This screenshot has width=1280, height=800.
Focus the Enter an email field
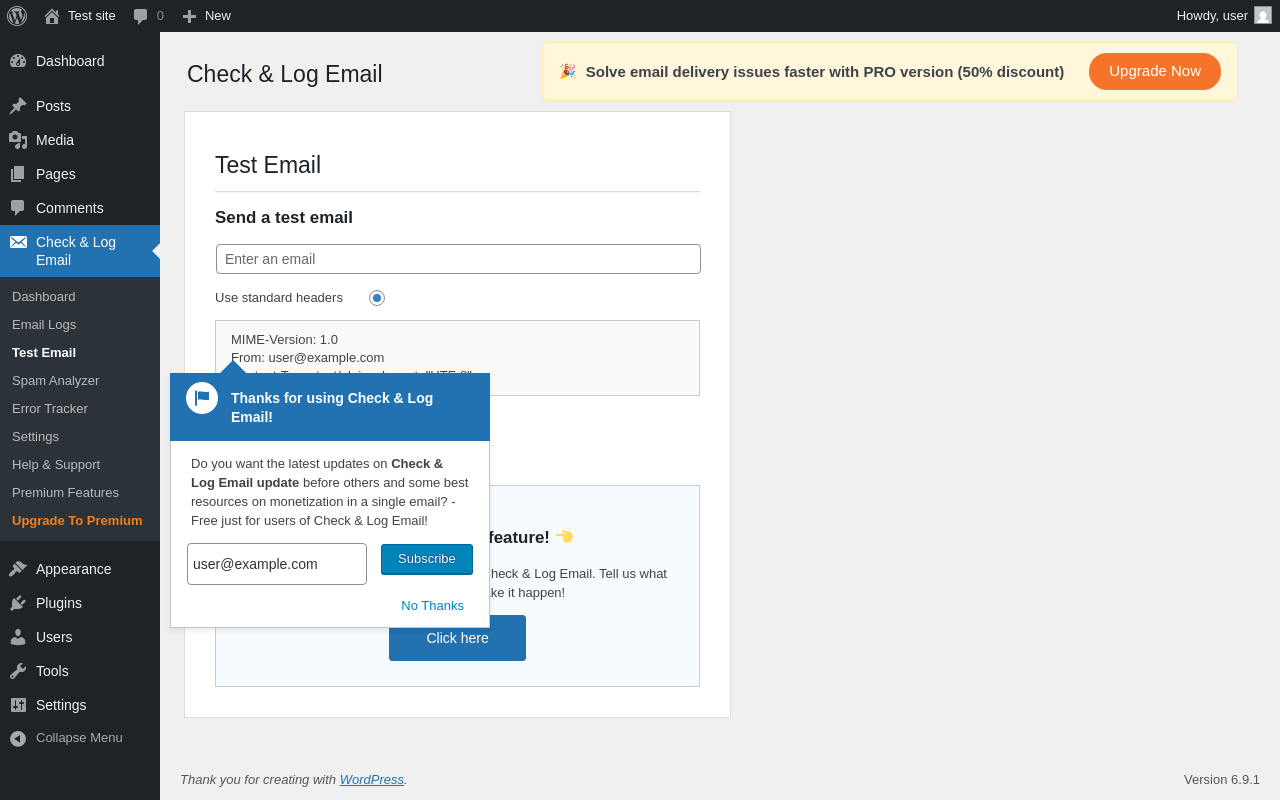coord(458,259)
